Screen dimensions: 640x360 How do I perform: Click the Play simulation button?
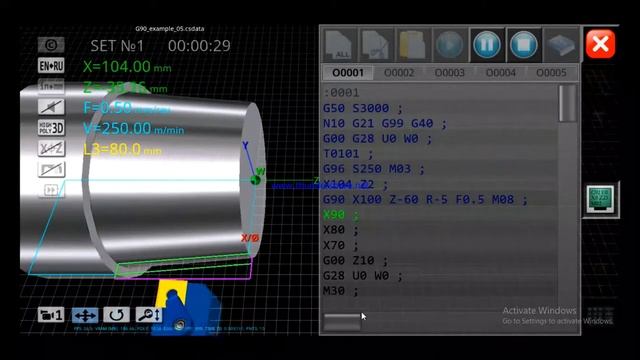449,45
